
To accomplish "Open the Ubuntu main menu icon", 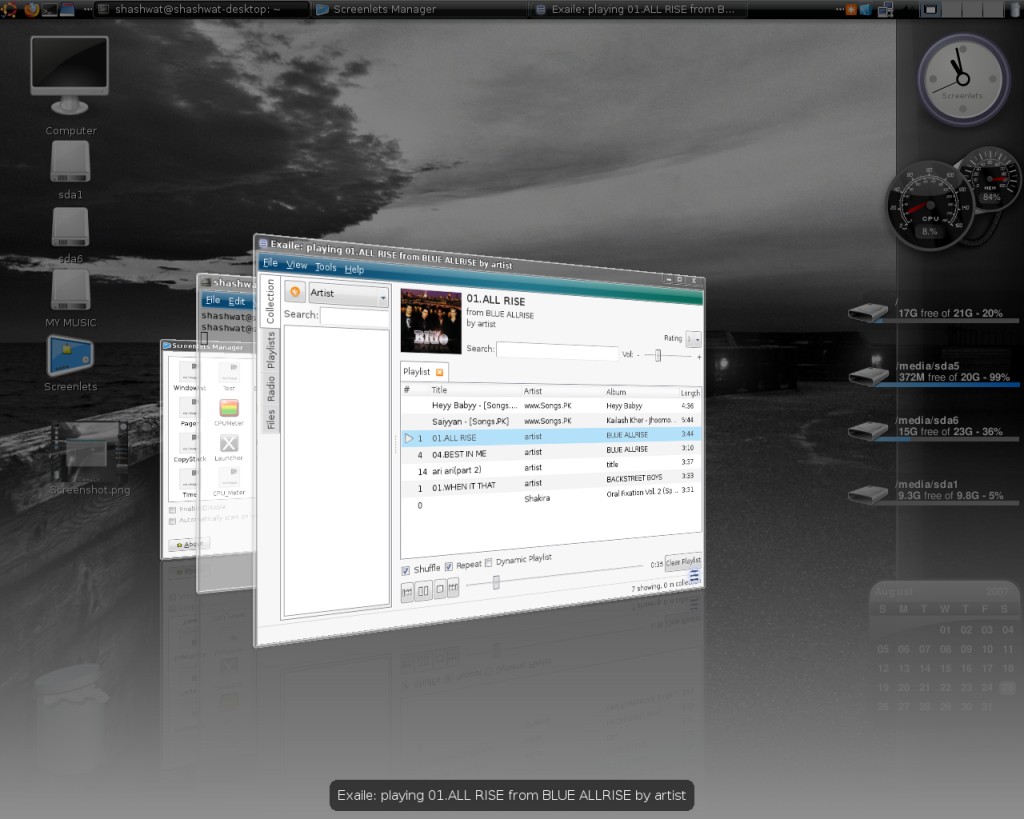I will tap(9, 9).
